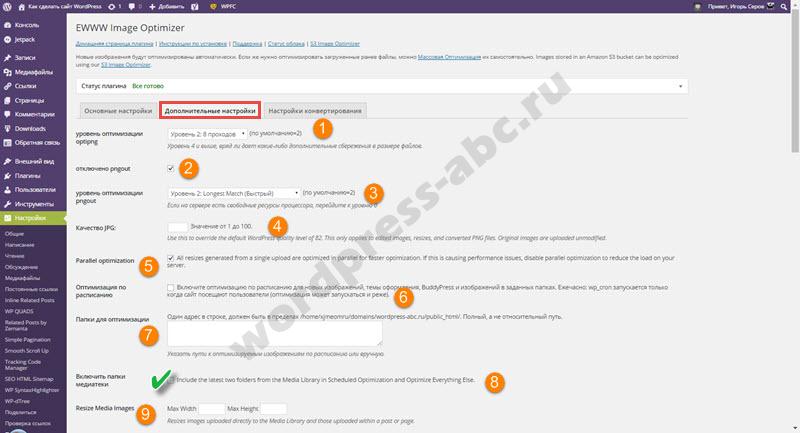This screenshot has height=433, width=800.
Task: Open the updates counter icon in admin bar
Action: 112,7
